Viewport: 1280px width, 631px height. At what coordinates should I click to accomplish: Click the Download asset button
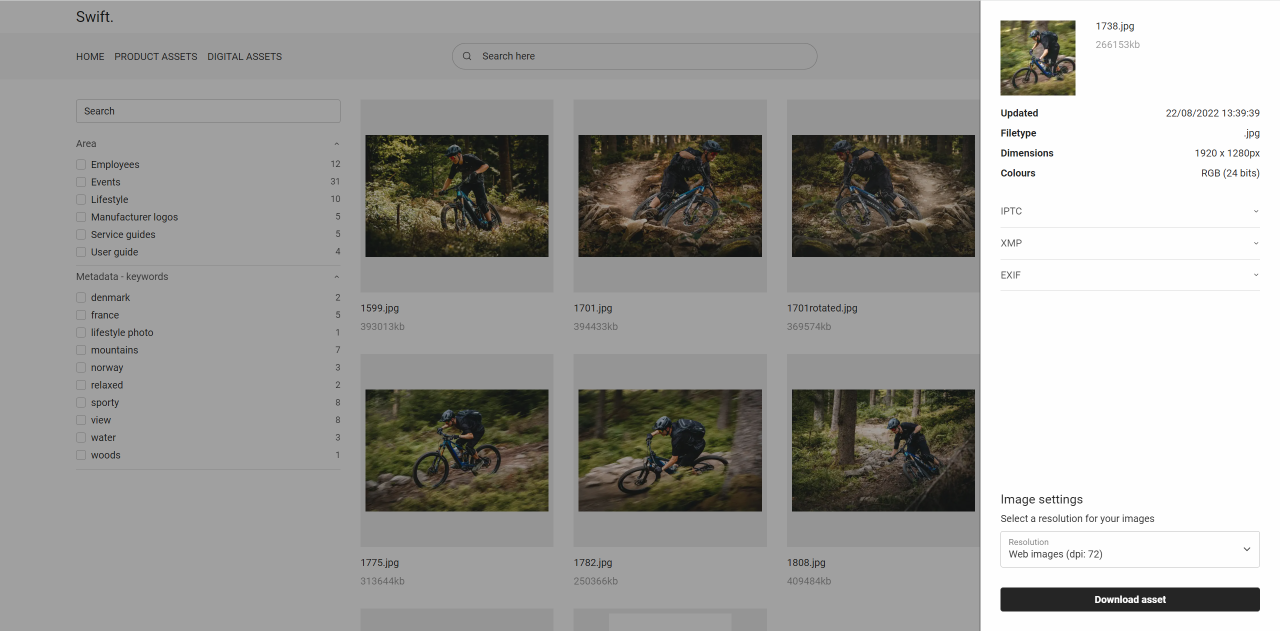pyautogui.click(x=1129, y=599)
